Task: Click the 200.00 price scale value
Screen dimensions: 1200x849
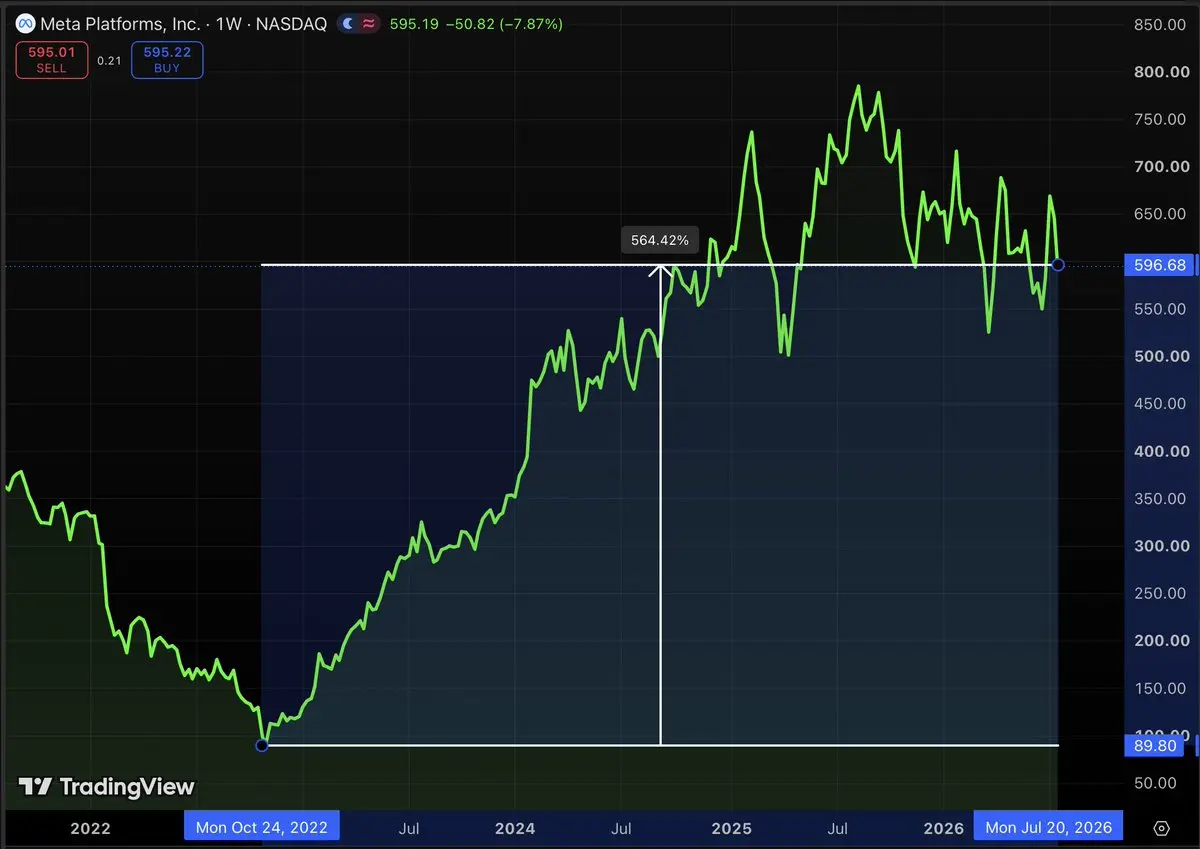Action: [x=1164, y=641]
